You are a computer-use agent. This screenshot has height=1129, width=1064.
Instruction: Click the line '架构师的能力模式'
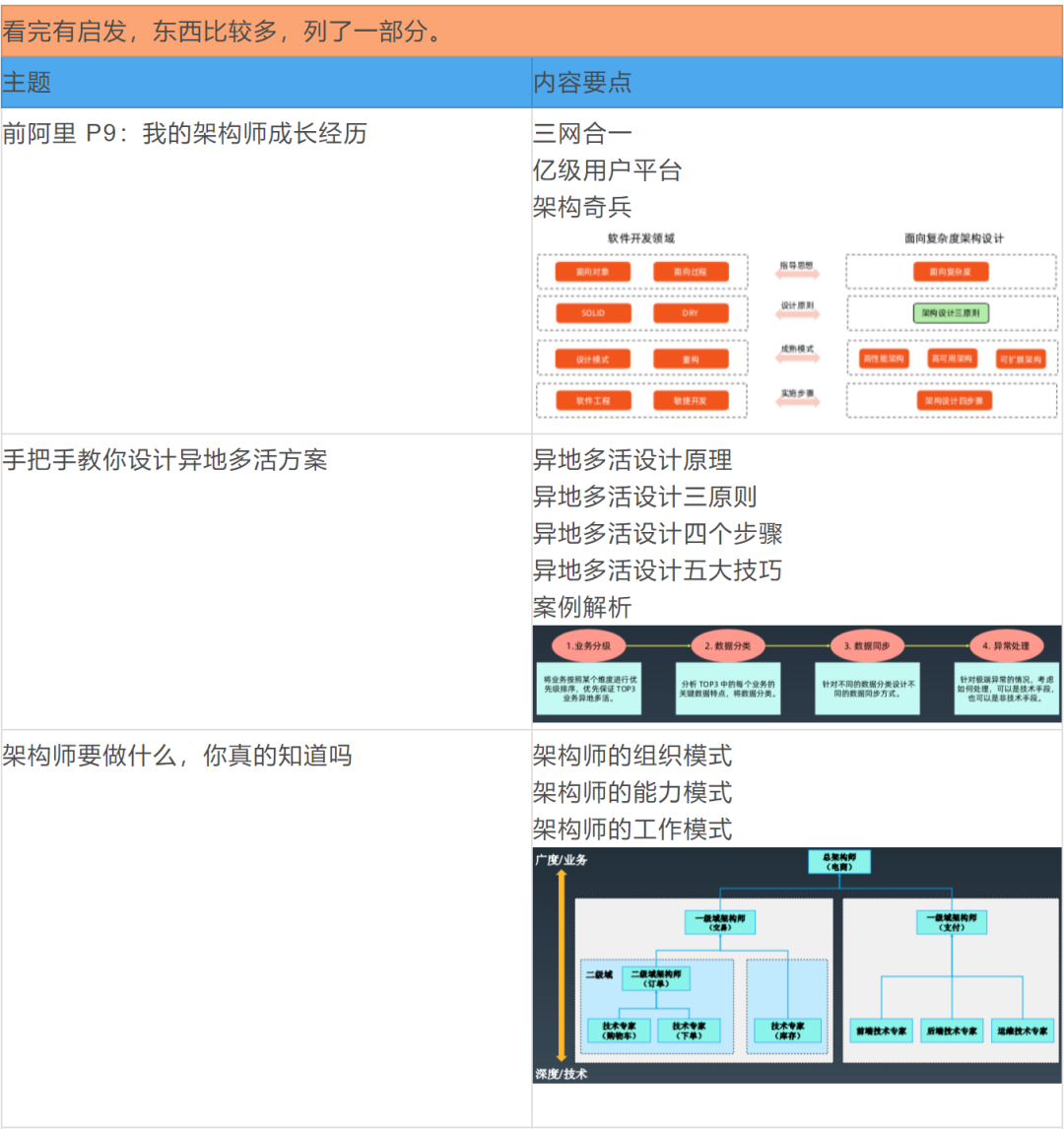tap(632, 792)
